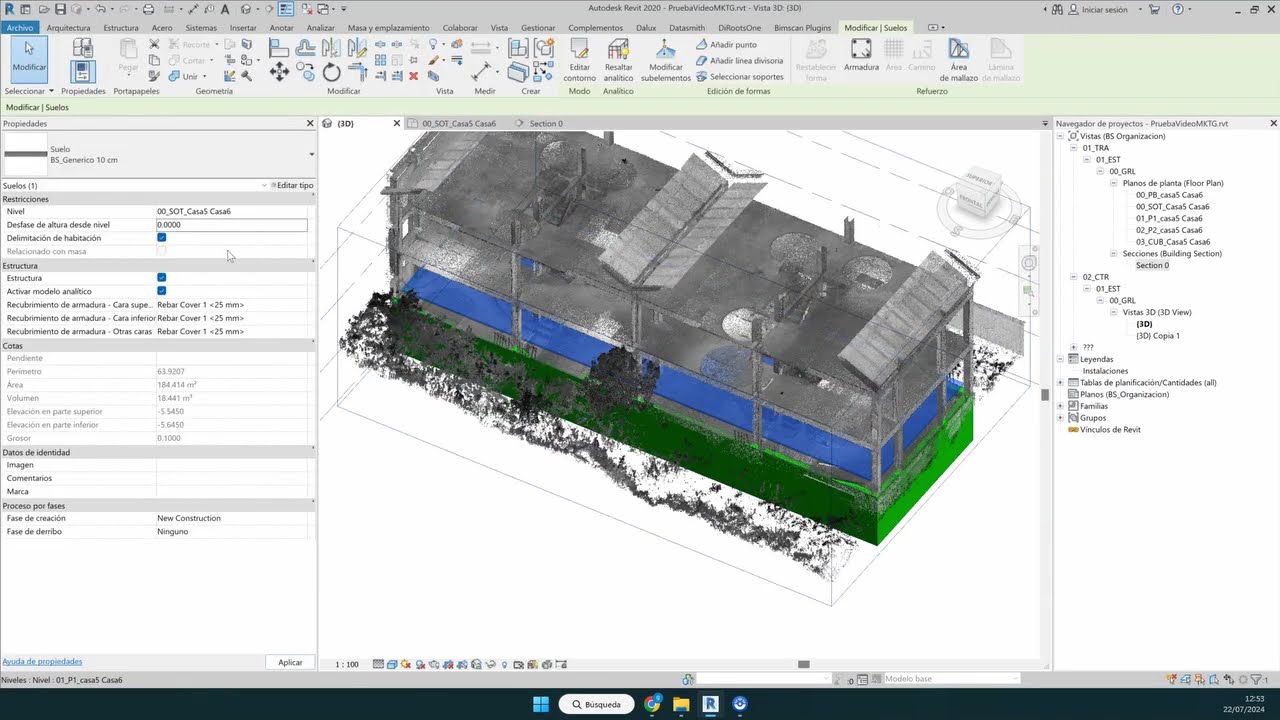
Task: Switch to the Gestionar ribbon tab
Action: click(538, 28)
